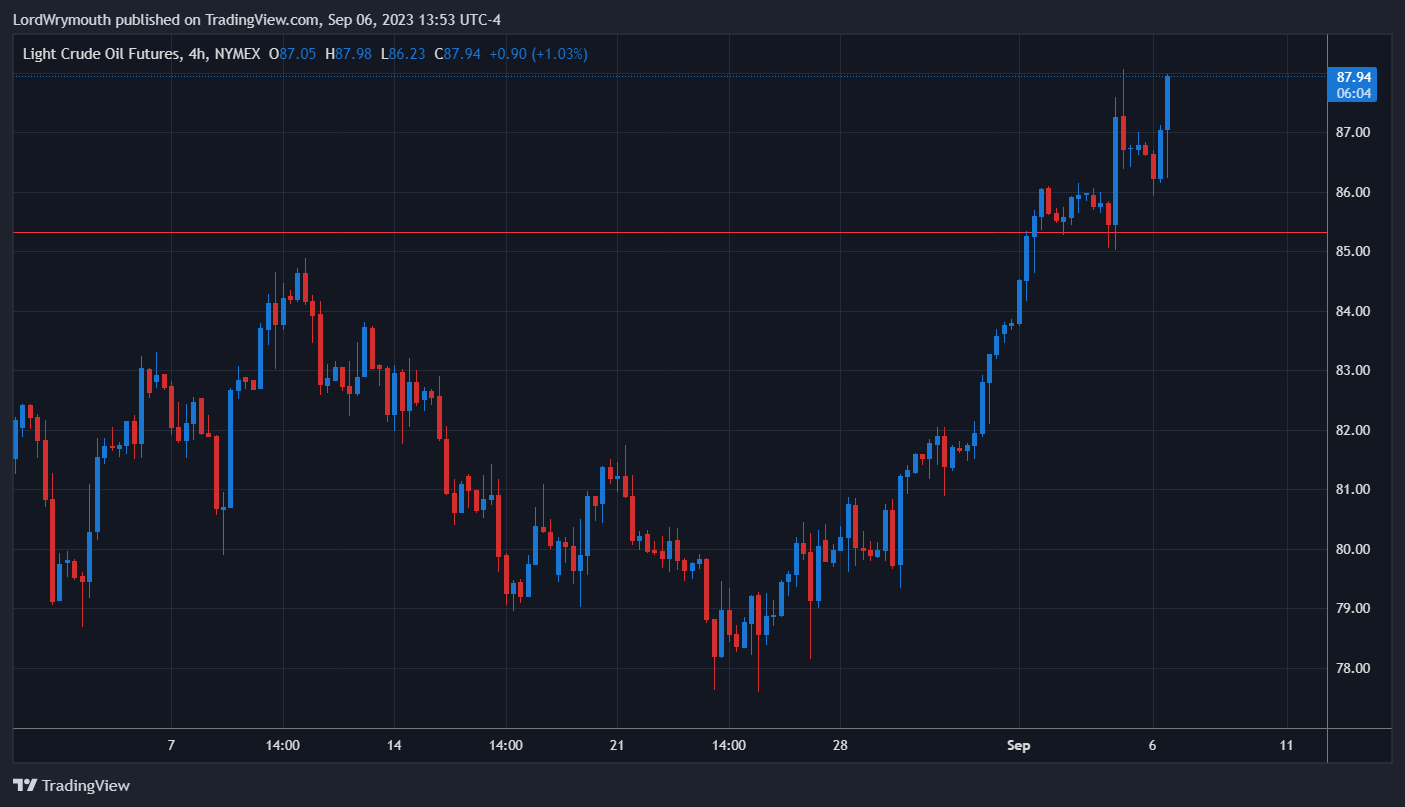Click the 80.00 price axis label
Viewport: 1405px width, 807px height.
tap(1353, 549)
